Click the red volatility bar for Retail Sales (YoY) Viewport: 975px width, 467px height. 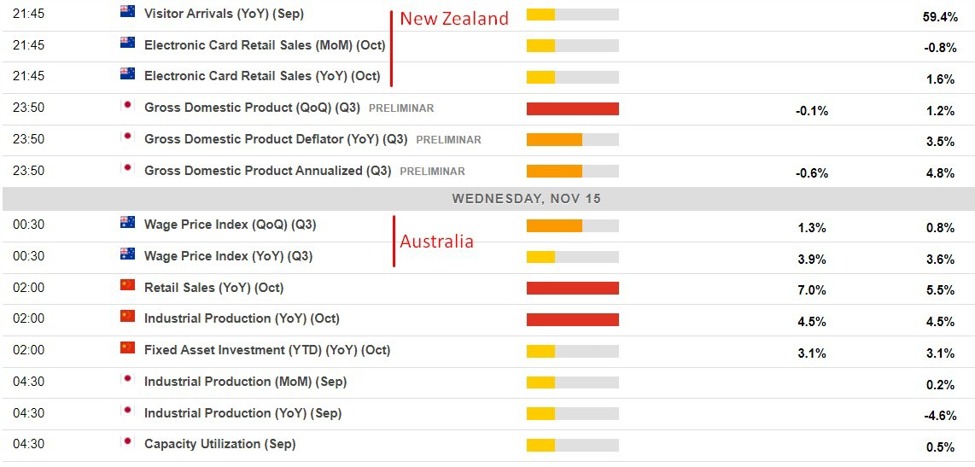click(x=573, y=288)
